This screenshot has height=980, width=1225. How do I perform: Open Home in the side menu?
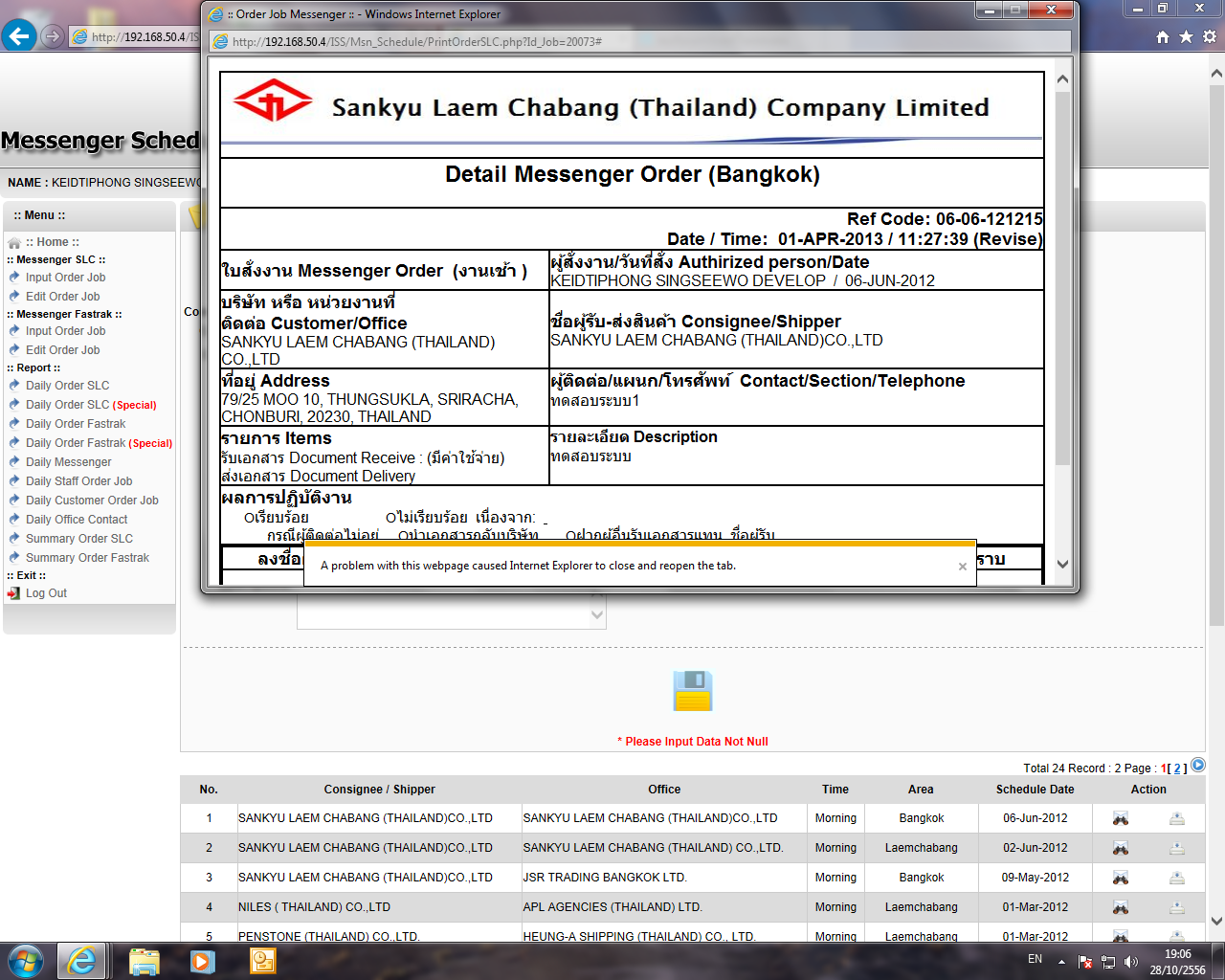coord(53,242)
